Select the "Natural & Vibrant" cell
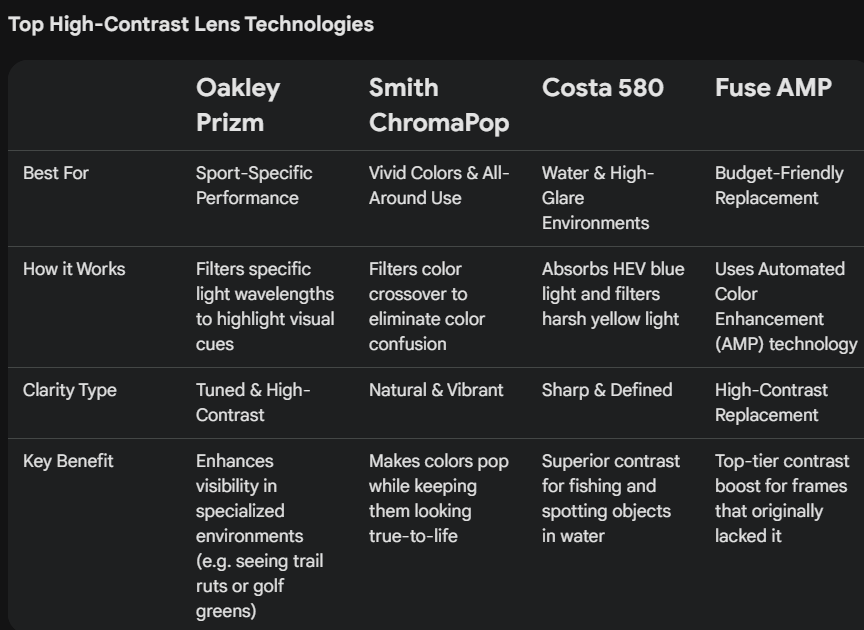 436,390
